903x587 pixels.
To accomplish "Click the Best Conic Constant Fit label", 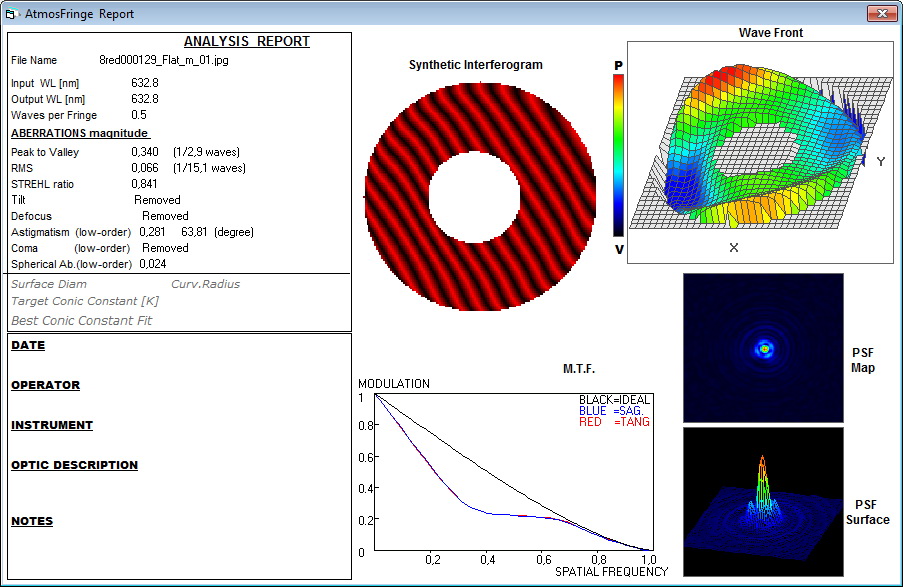I will tap(82, 321).
